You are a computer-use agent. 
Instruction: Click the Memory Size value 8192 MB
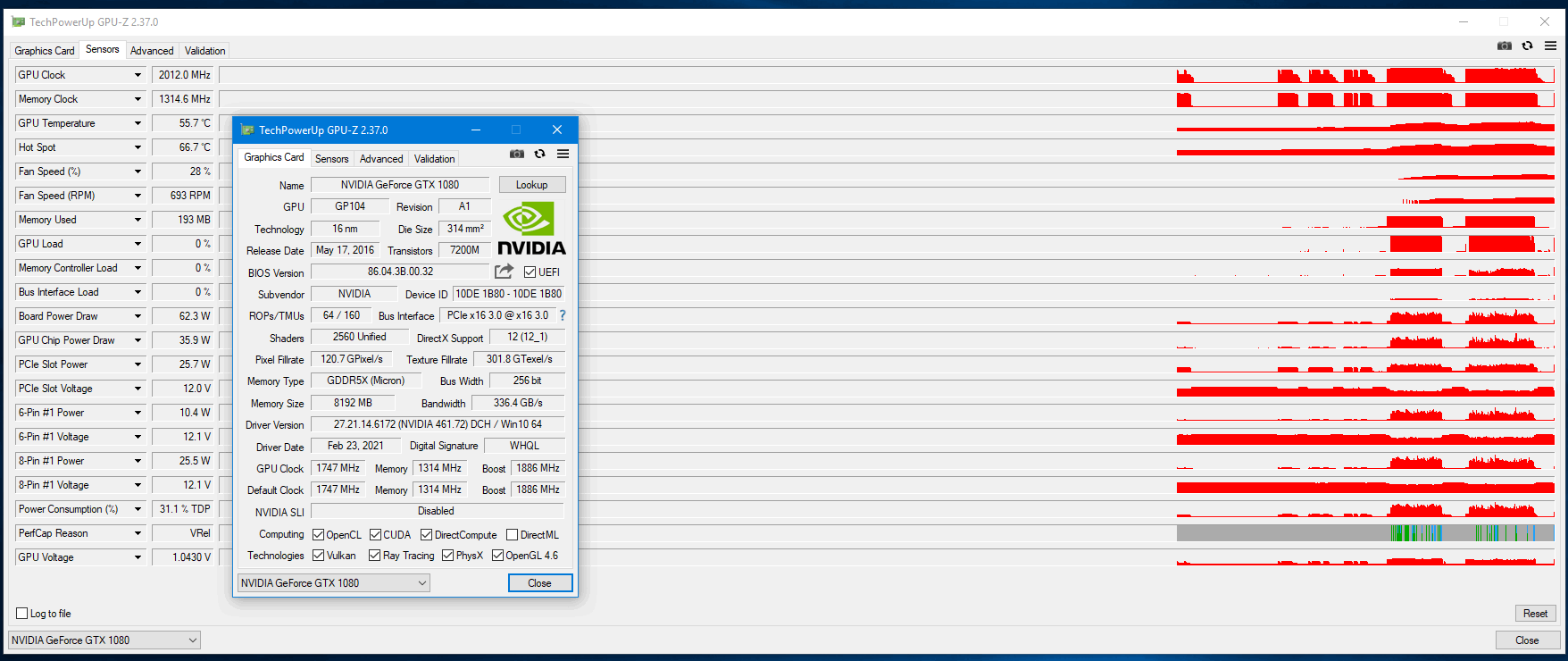pos(353,403)
